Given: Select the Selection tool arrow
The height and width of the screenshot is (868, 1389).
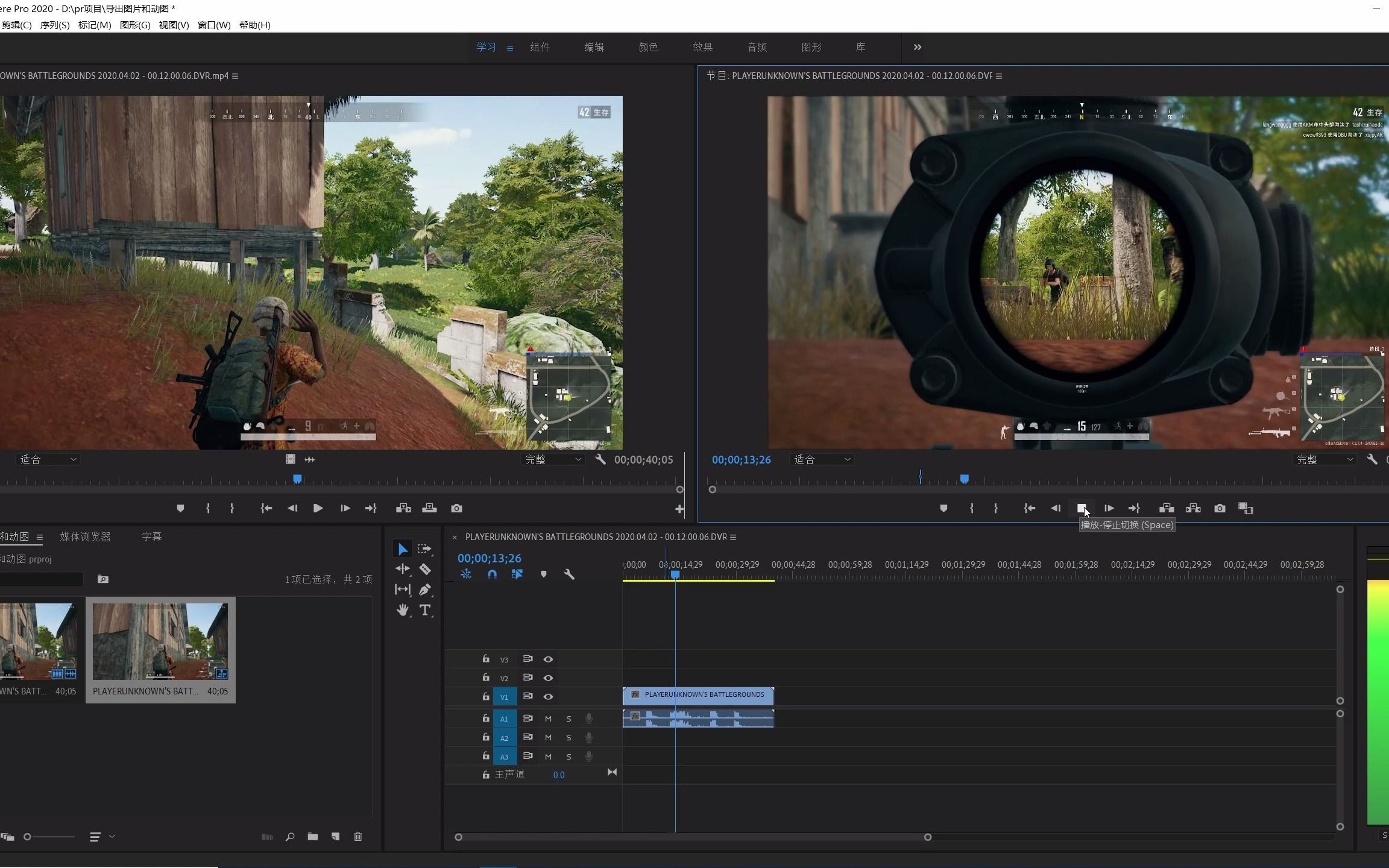Looking at the screenshot, I should 403,549.
